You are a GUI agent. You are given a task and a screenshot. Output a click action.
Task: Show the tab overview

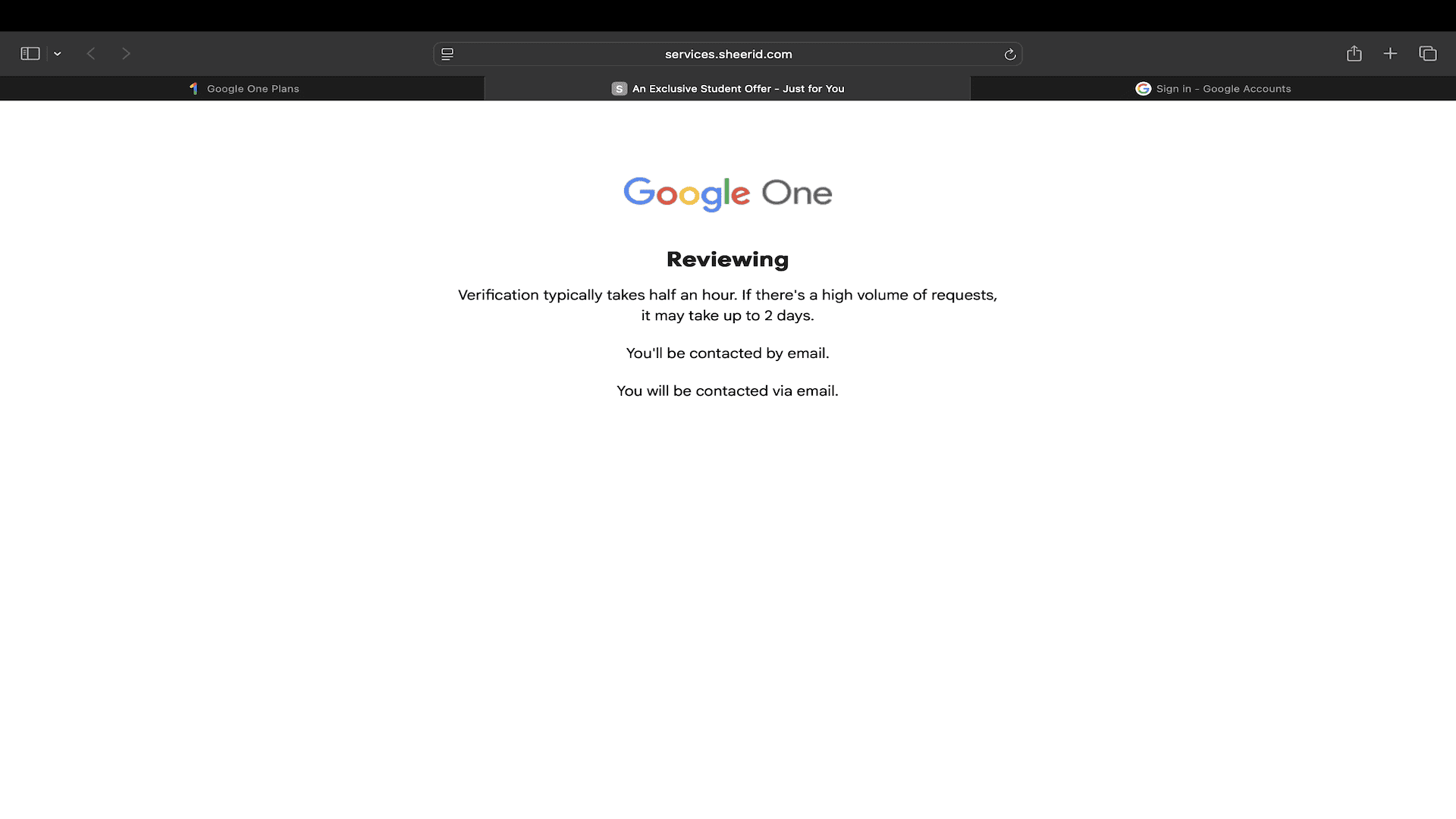tap(1428, 53)
